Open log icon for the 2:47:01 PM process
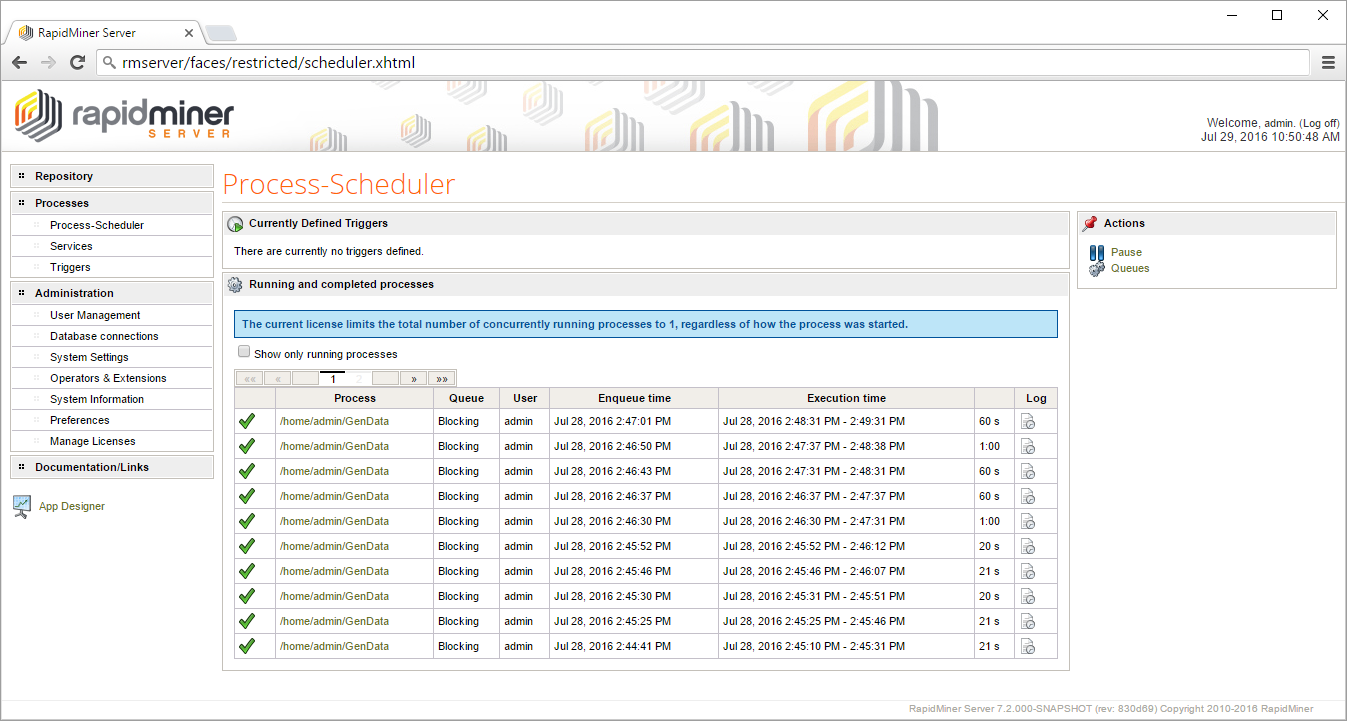 [1028, 422]
